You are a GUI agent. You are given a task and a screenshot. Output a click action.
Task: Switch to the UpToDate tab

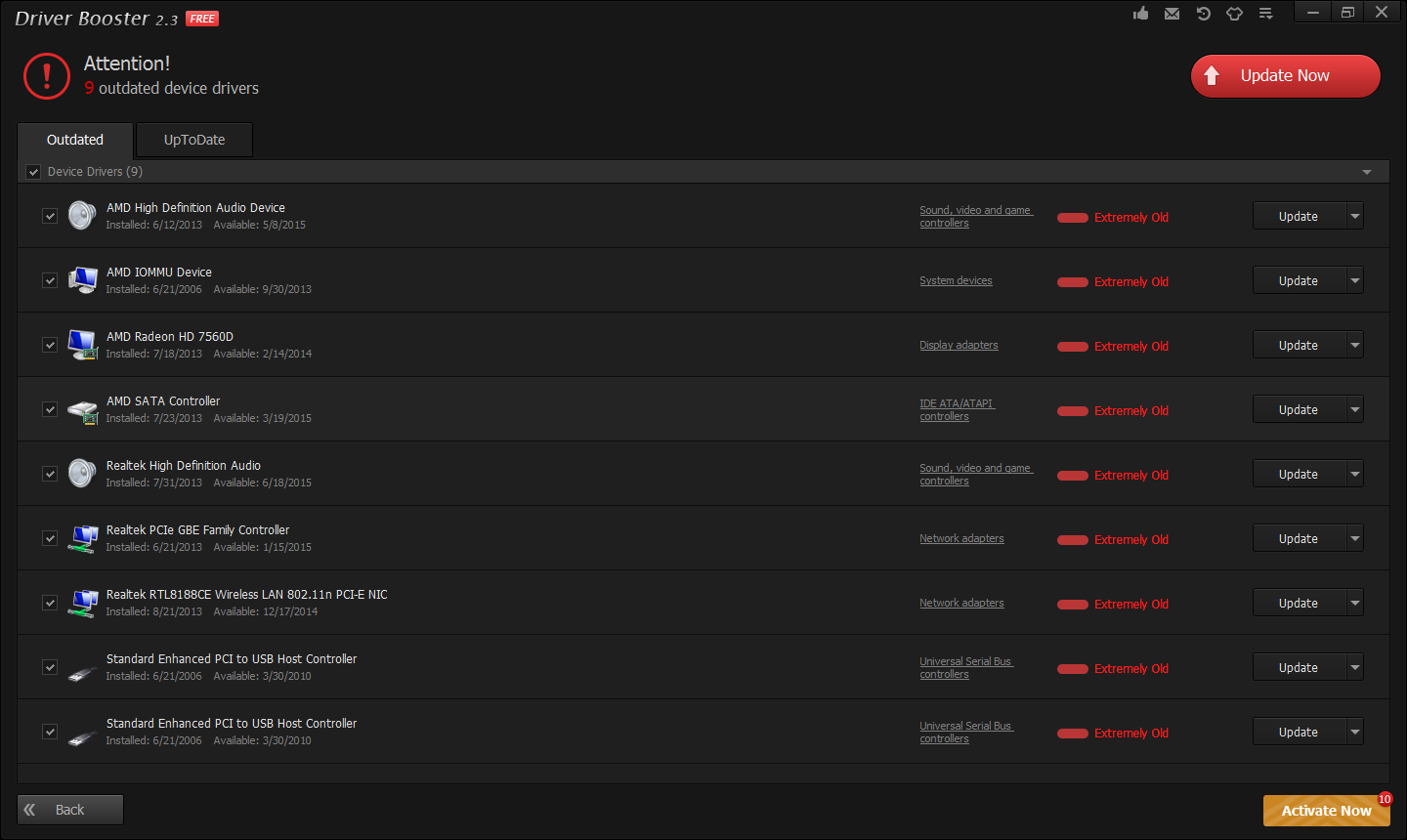tap(194, 140)
